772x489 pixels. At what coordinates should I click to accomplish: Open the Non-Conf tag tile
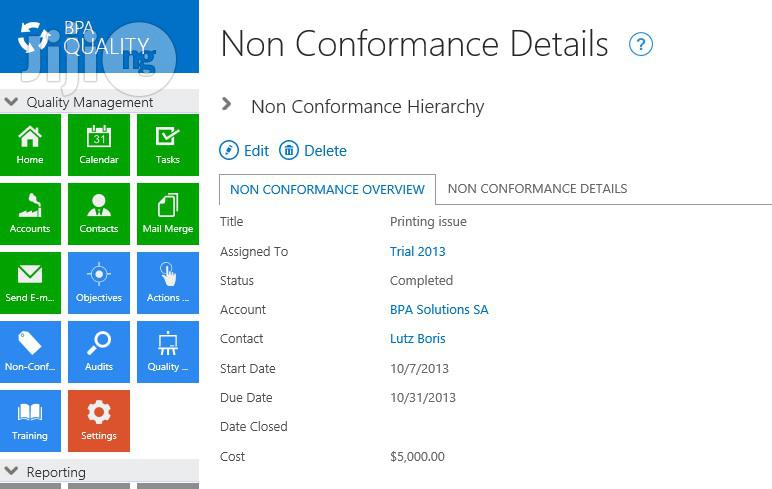[x=30, y=352]
